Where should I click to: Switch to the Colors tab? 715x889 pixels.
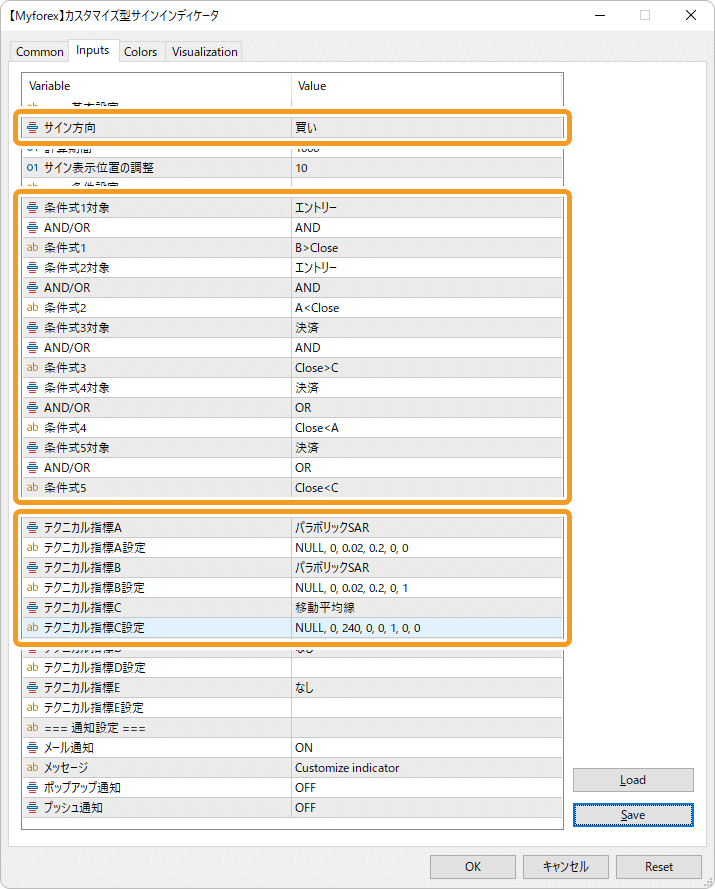[x=140, y=52]
